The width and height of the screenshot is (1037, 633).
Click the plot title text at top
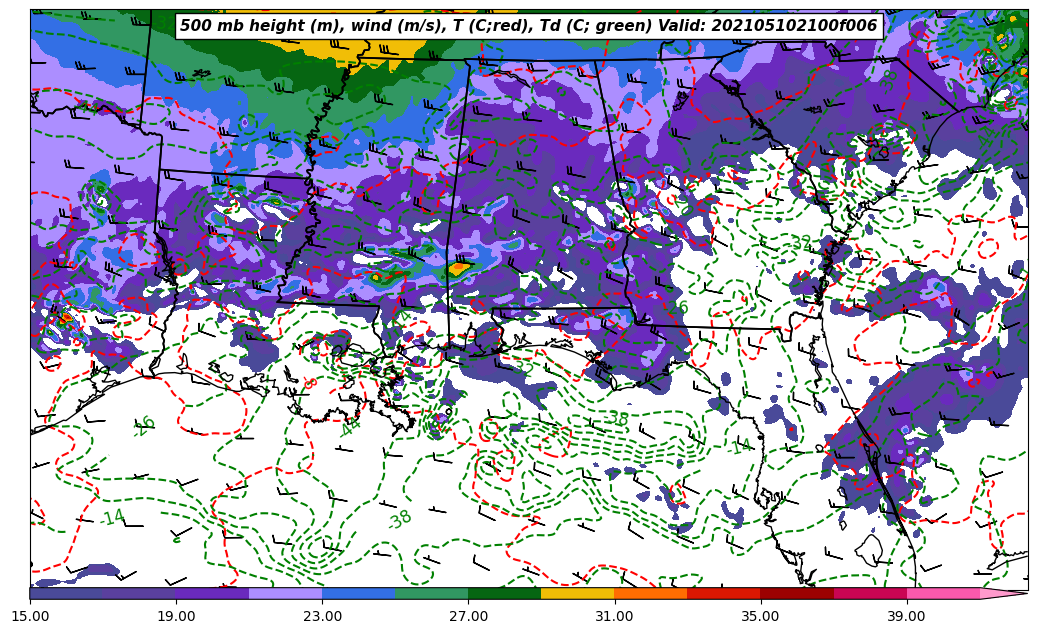tap(528, 26)
